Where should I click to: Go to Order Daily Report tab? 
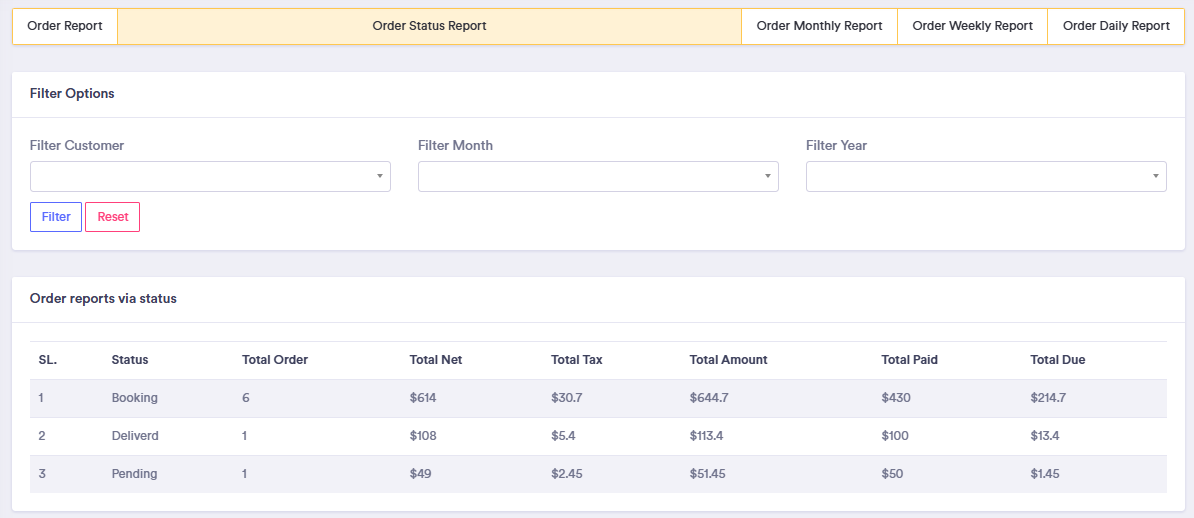click(1116, 26)
